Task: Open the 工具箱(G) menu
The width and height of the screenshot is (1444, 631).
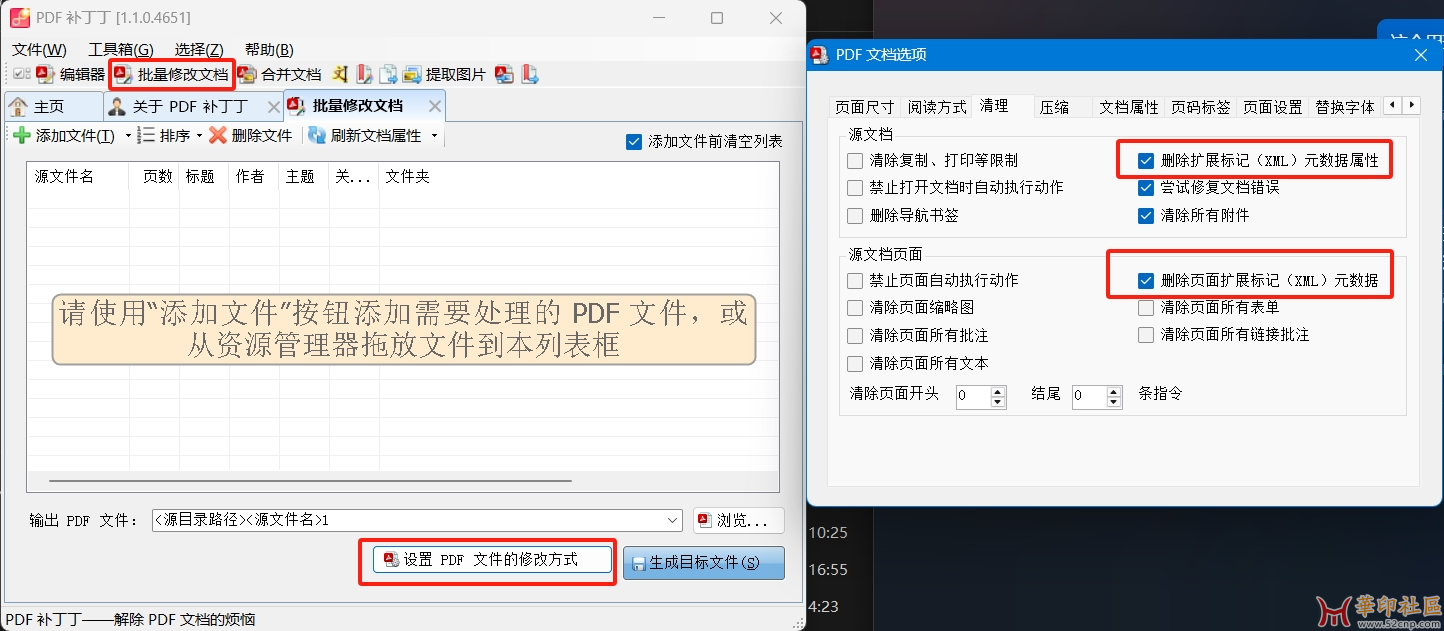Action: click(x=121, y=49)
